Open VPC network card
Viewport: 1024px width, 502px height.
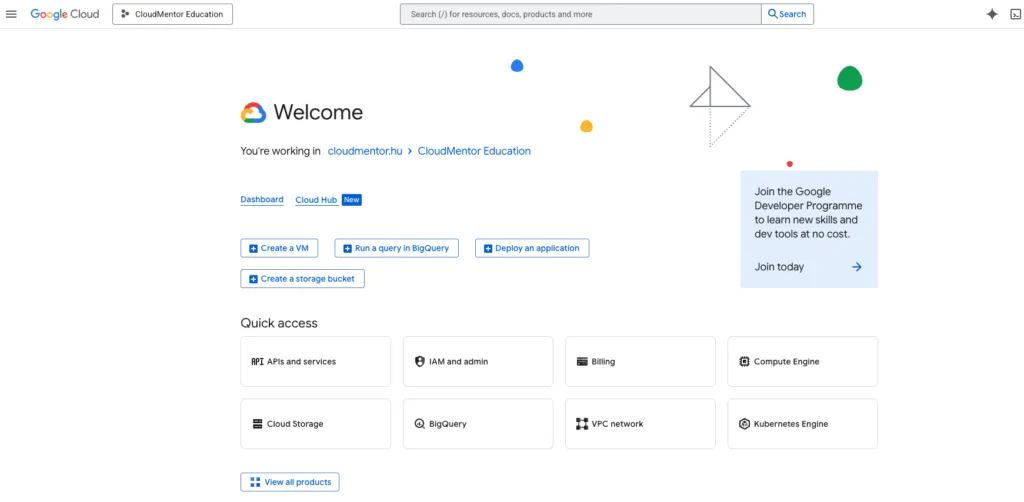639,424
